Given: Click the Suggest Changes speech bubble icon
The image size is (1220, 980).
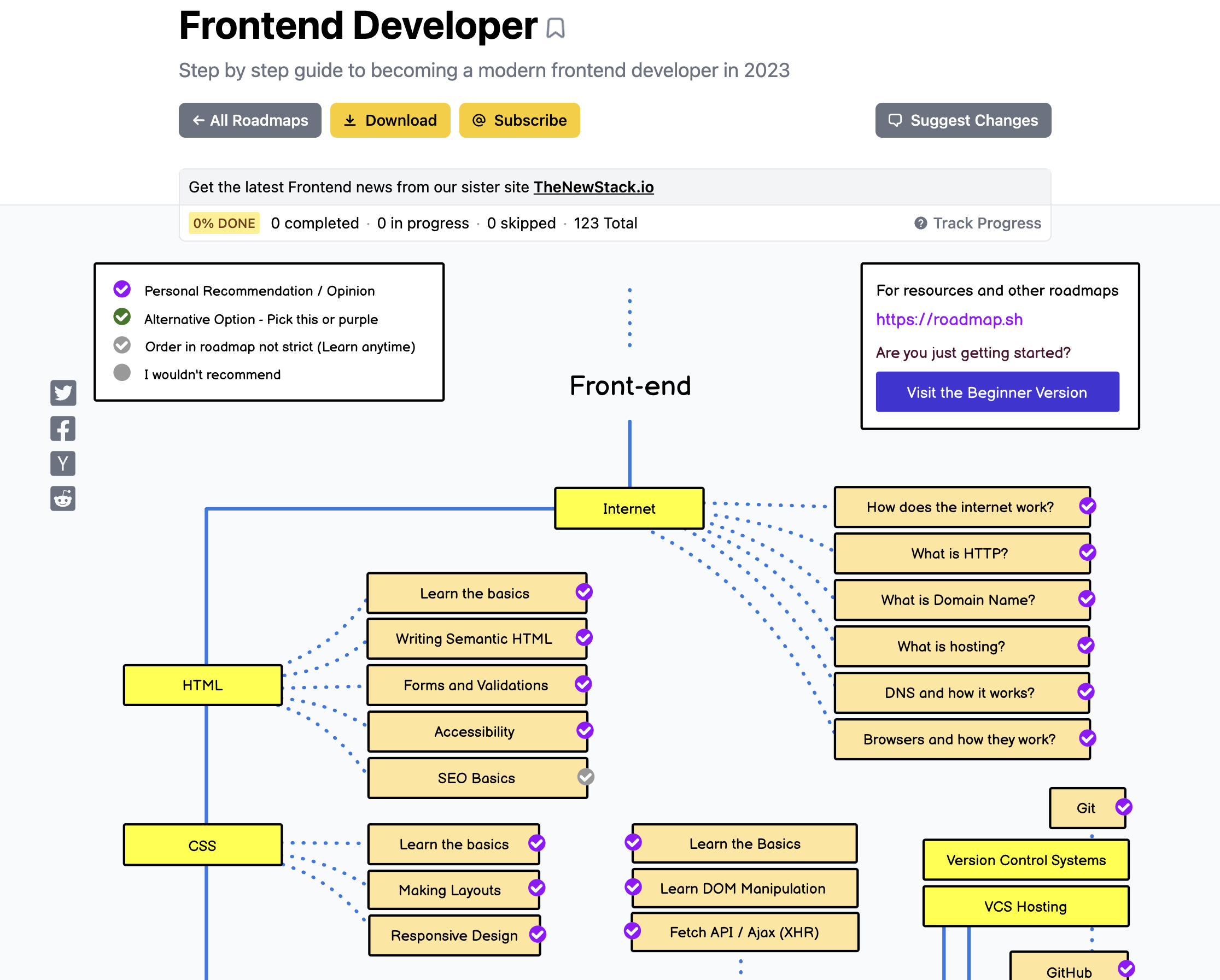Looking at the screenshot, I should coord(895,120).
